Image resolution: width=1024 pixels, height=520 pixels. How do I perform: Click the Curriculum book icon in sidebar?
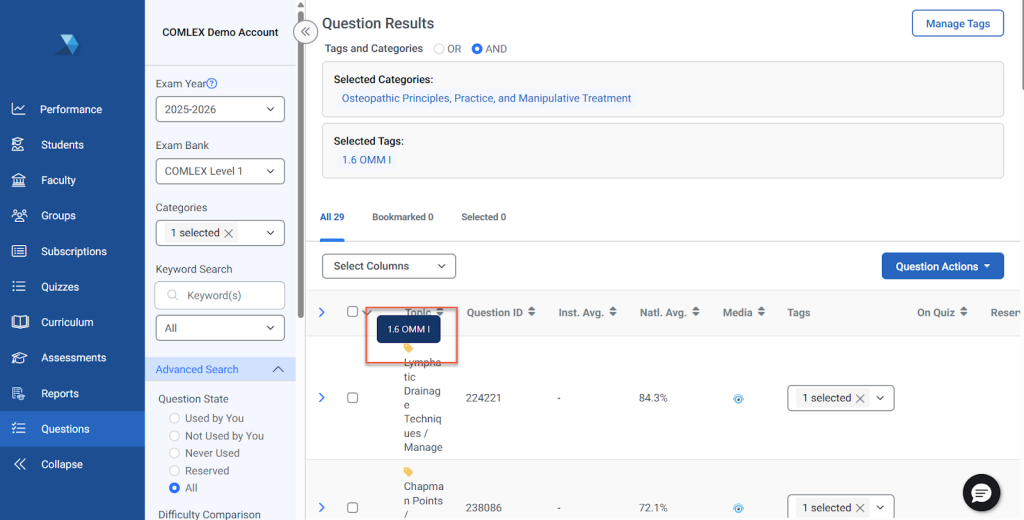point(19,322)
